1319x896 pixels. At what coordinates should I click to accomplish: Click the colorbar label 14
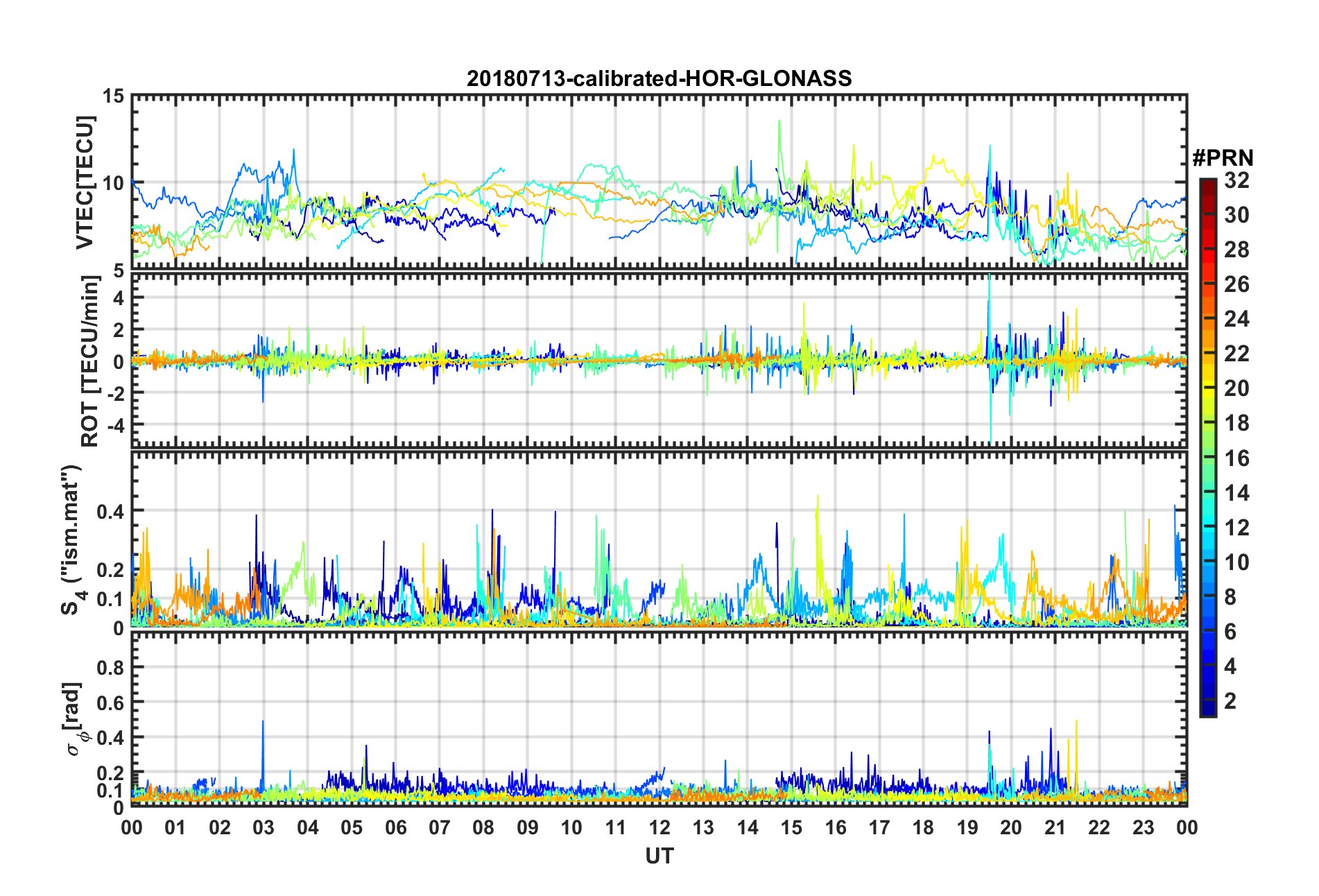[x=1236, y=493]
